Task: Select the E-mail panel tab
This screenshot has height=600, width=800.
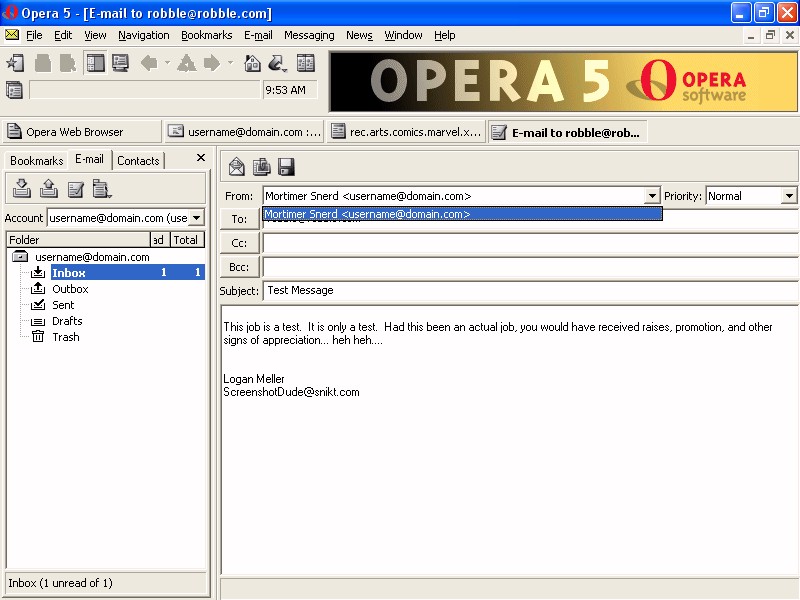Action: pos(89,160)
